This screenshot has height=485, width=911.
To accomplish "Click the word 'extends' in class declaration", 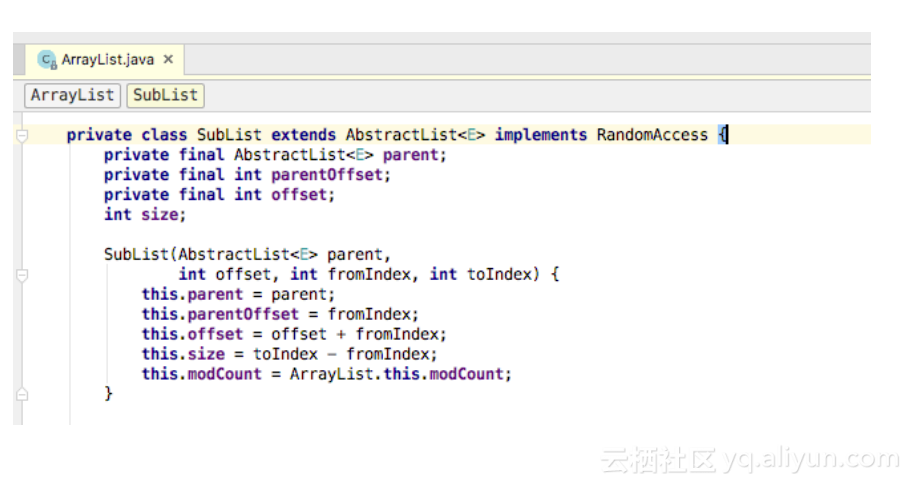I will coord(303,135).
